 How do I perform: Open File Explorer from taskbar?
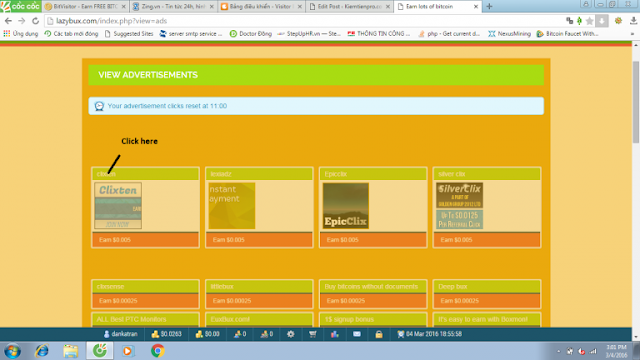pos(70,351)
